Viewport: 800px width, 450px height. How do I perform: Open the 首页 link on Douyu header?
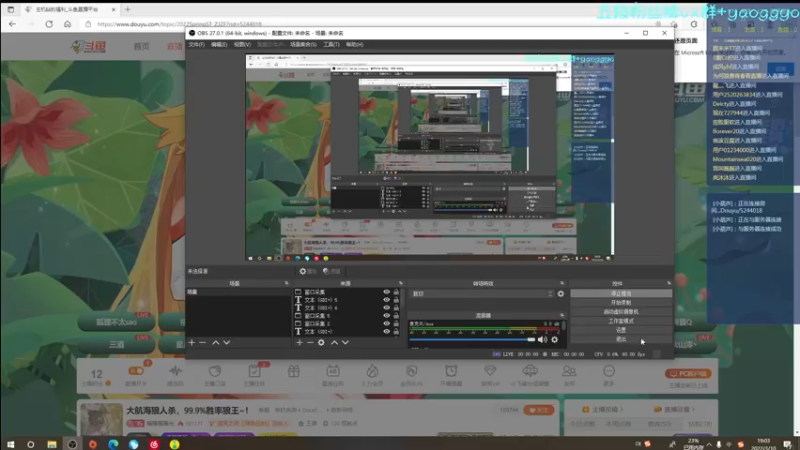[x=141, y=46]
